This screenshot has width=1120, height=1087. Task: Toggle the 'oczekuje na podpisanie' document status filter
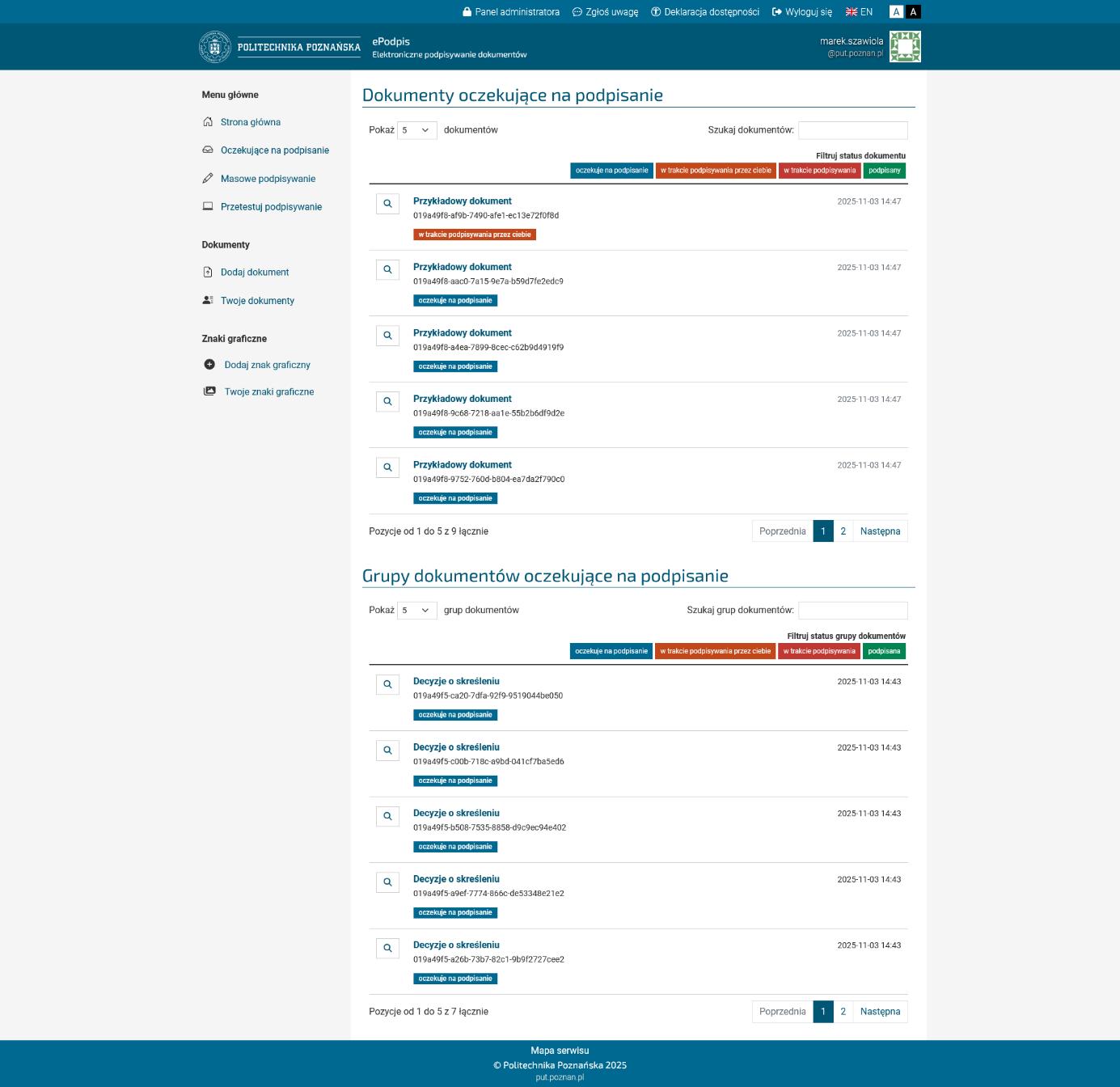pos(611,171)
